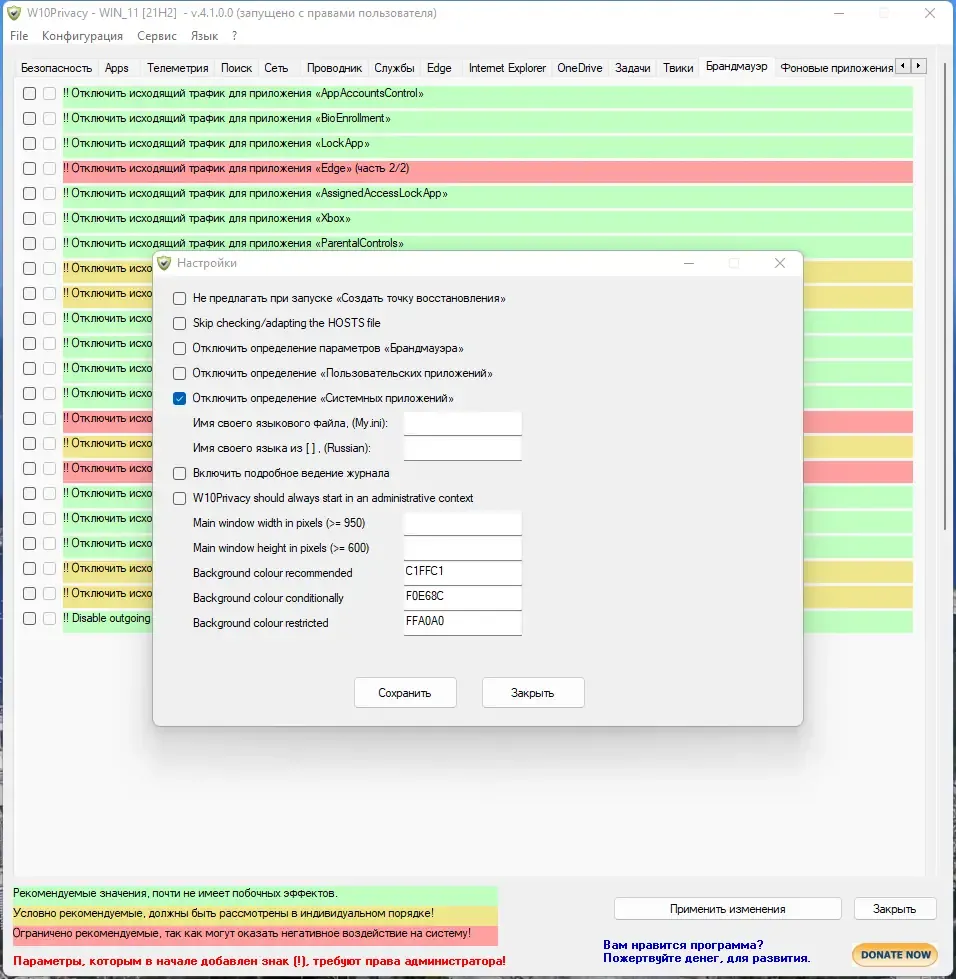Image resolution: width=956 pixels, height=979 pixels.
Task: Click Main window width in pixels field
Action: [463, 523]
